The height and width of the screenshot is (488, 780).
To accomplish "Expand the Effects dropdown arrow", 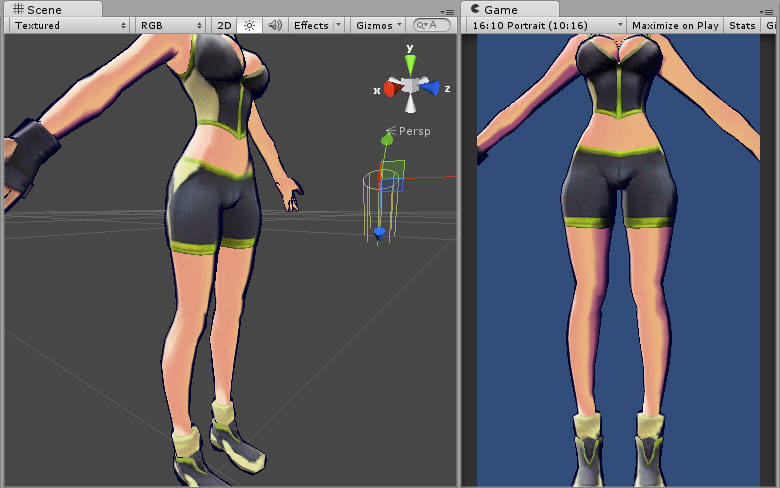I will click(x=338, y=24).
